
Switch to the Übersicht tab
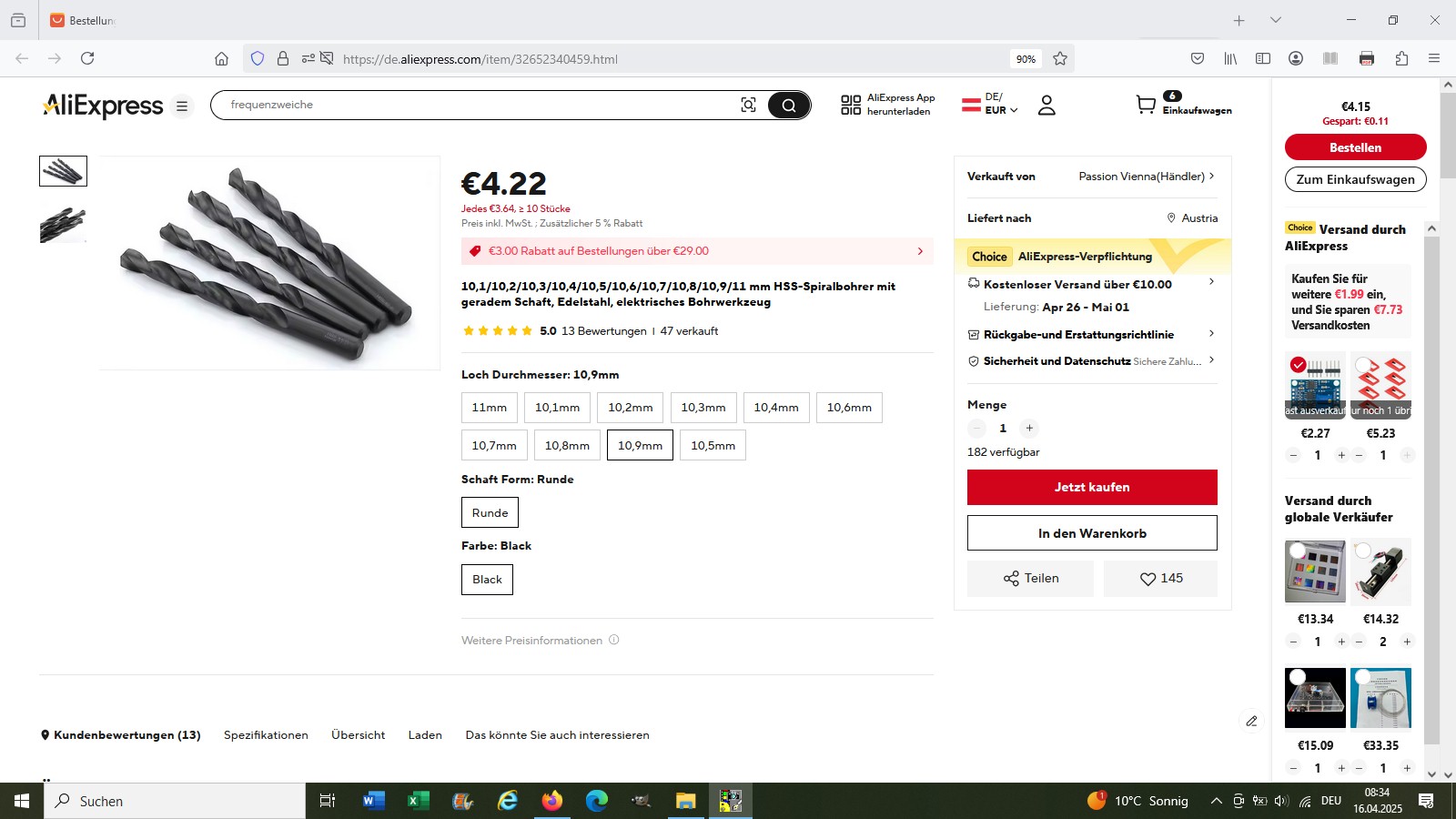click(358, 734)
